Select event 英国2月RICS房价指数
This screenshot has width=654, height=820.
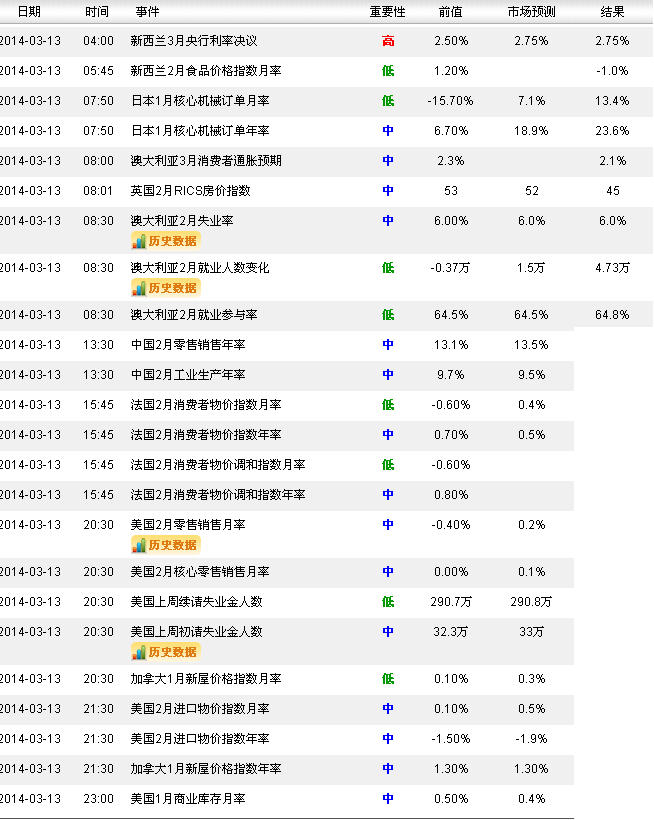[190, 191]
